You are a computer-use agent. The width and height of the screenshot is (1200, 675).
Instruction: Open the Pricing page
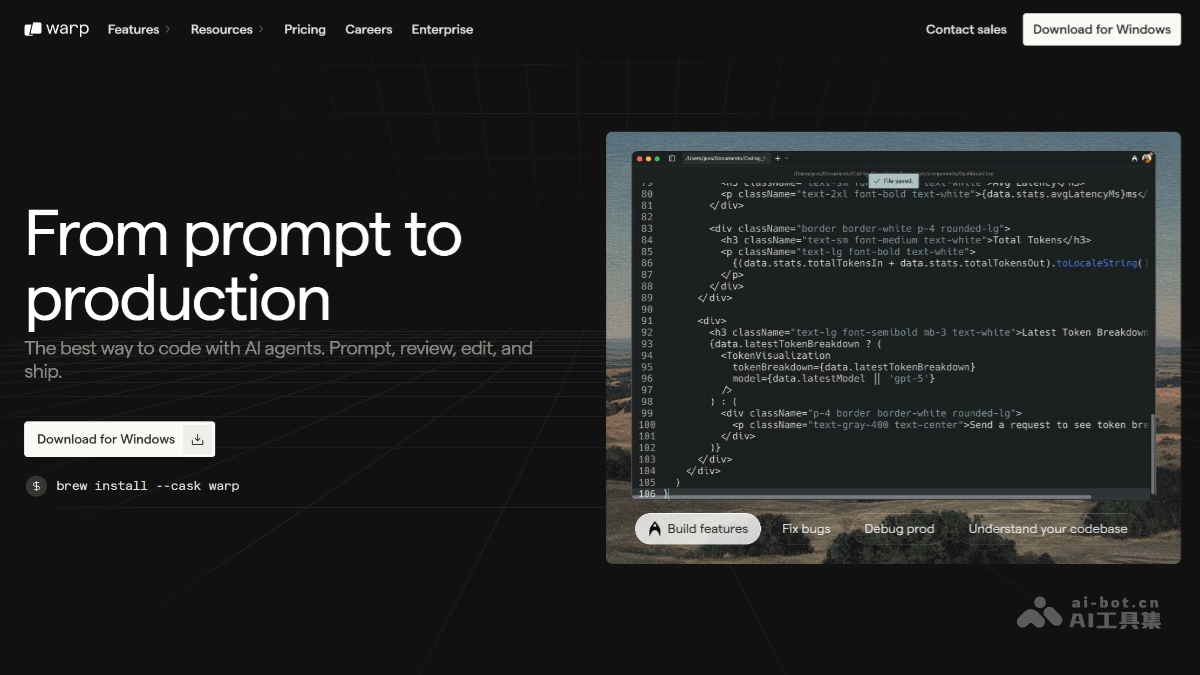[305, 30]
